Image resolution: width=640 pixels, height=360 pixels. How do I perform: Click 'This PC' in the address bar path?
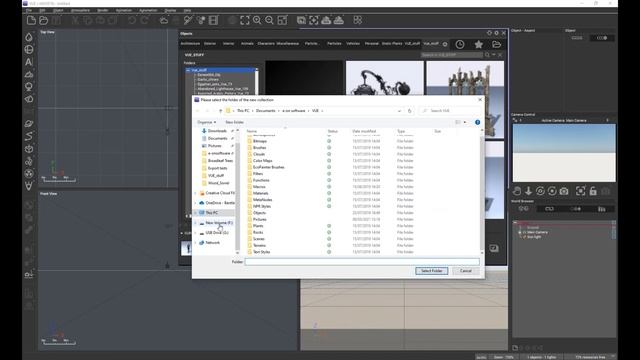(243, 111)
